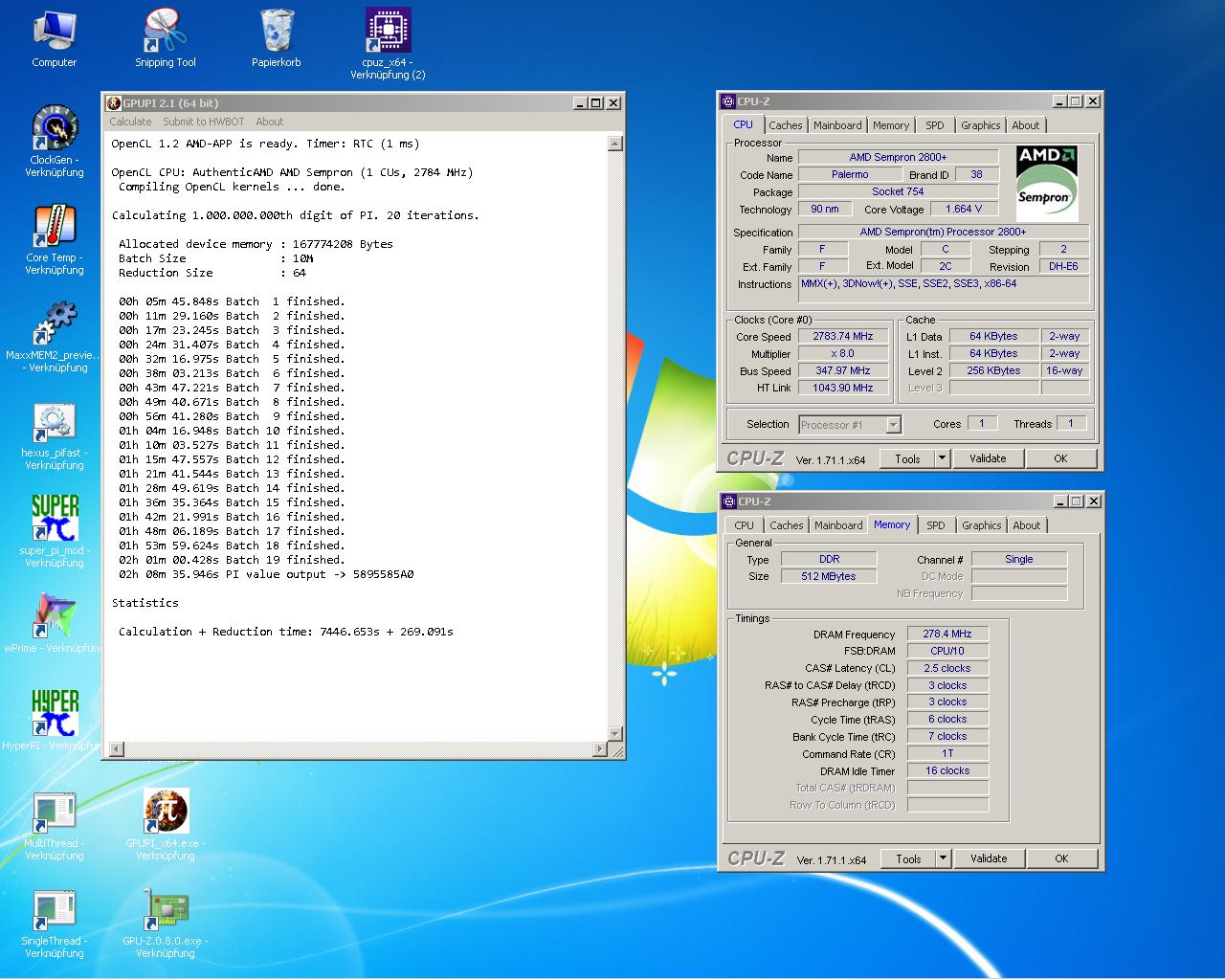The width and height of the screenshot is (1225, 980).
Task: Click OK button in lower CPU-Z
Action: (1061, 858)
